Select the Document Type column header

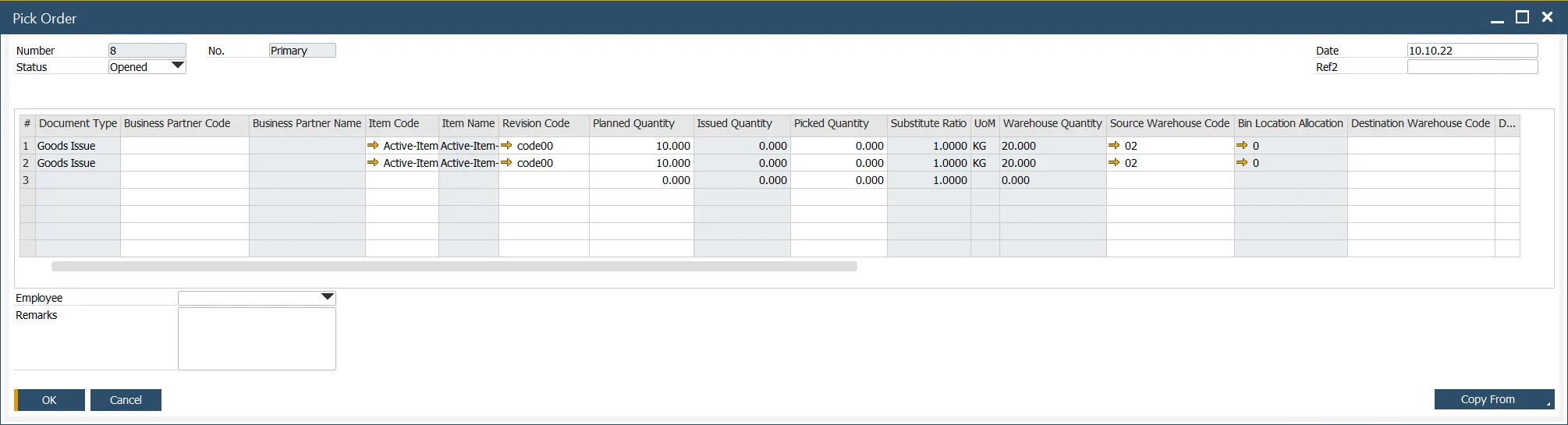tap(78, 123)
